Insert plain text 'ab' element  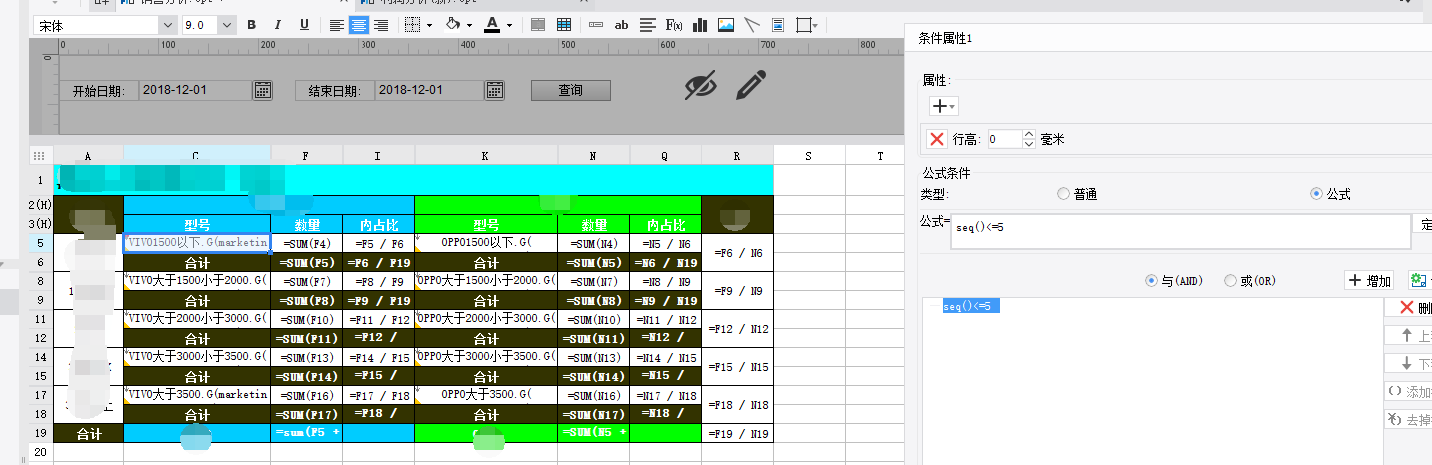(x=622, y=25)
